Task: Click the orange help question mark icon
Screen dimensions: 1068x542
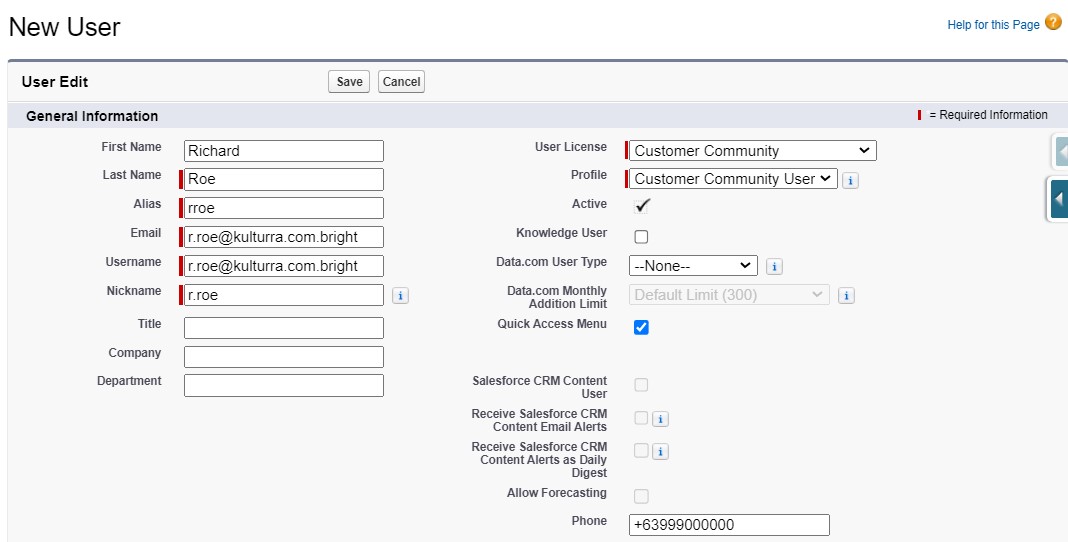Action: 1053,23
